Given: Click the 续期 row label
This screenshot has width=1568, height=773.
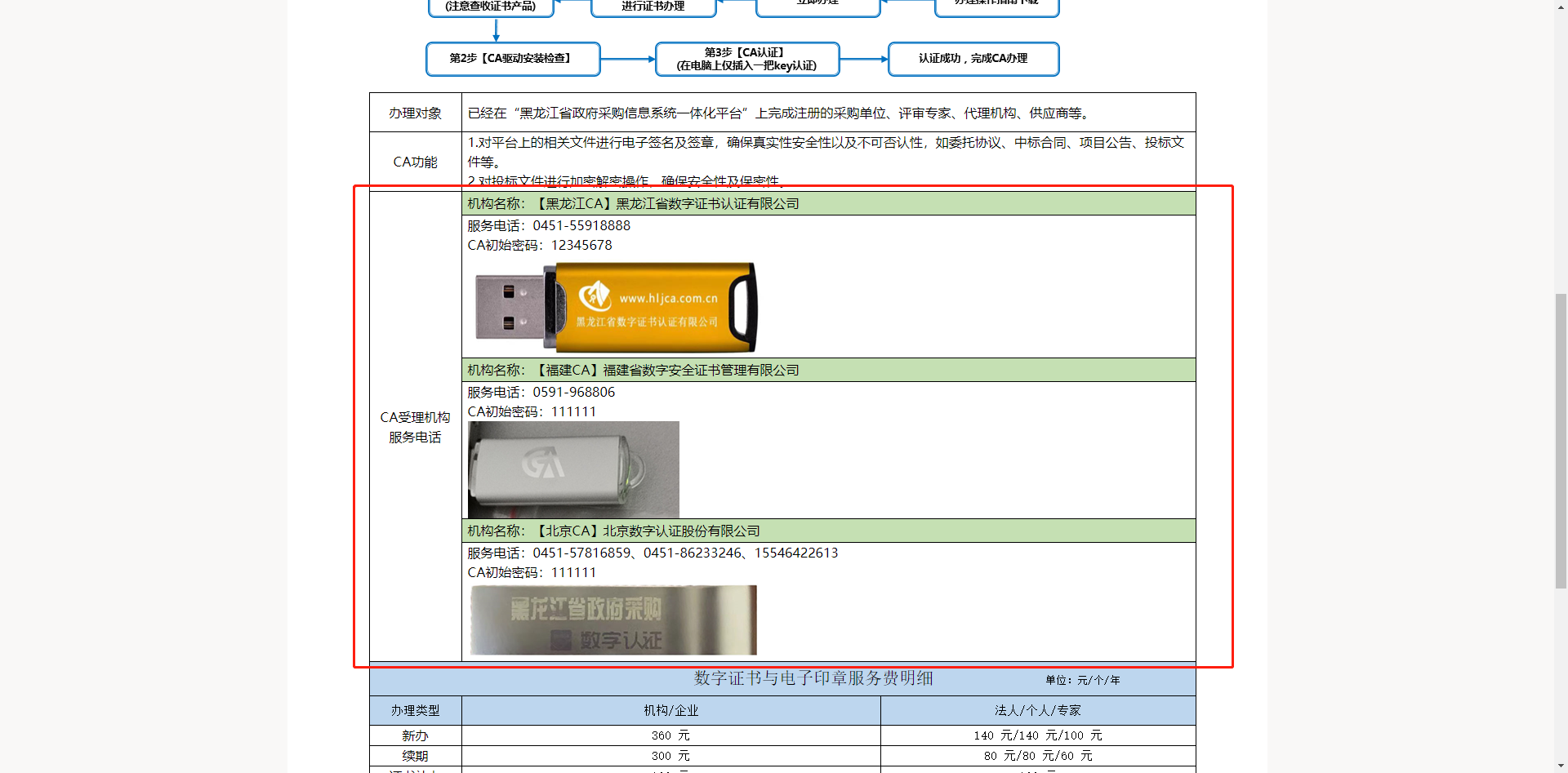Looking at the screenshot, I should pyautogui.click(x=416, y=756).
